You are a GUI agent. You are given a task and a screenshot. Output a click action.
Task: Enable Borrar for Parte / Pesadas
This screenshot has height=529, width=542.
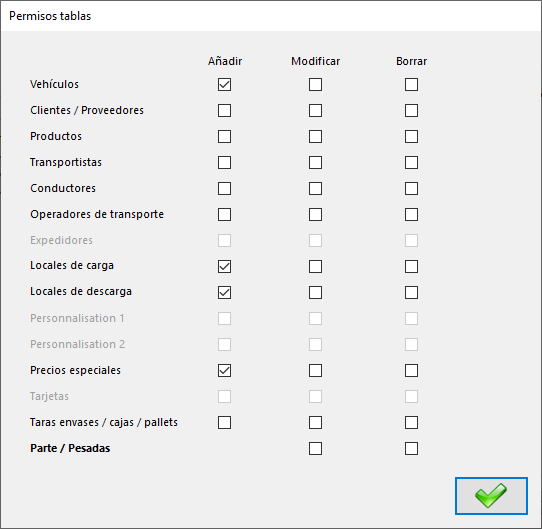tap(411, 448)
